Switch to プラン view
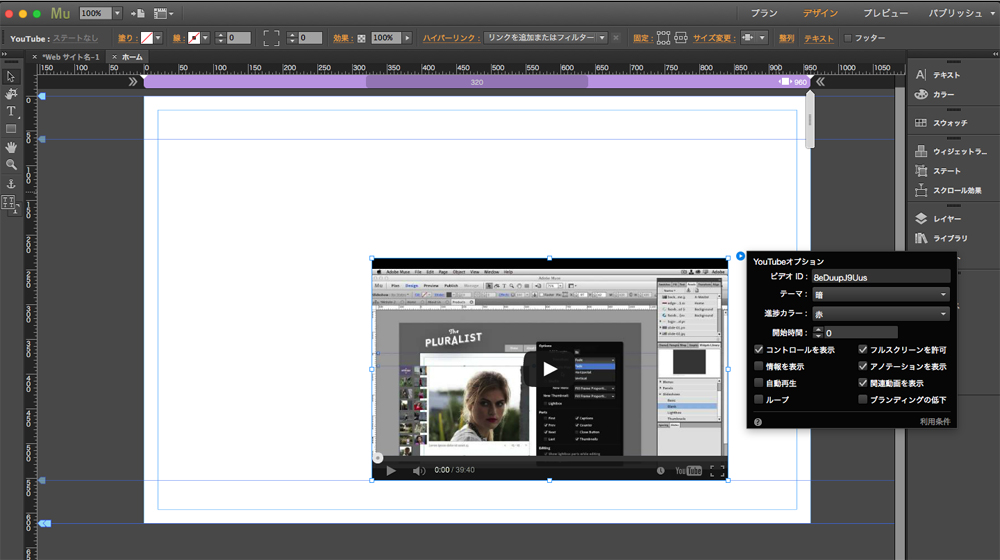 pyautogui.click(x=763, y=13)
